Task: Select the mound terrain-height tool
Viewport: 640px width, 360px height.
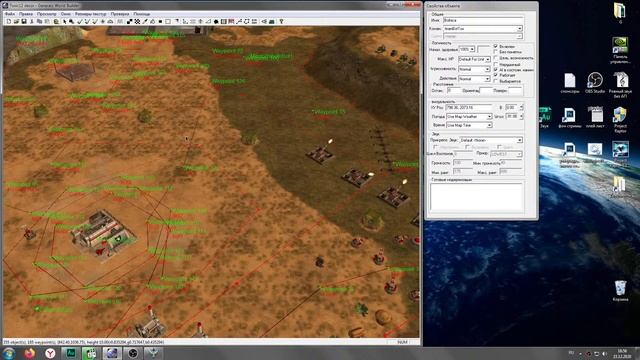Action: coord(110,21)
